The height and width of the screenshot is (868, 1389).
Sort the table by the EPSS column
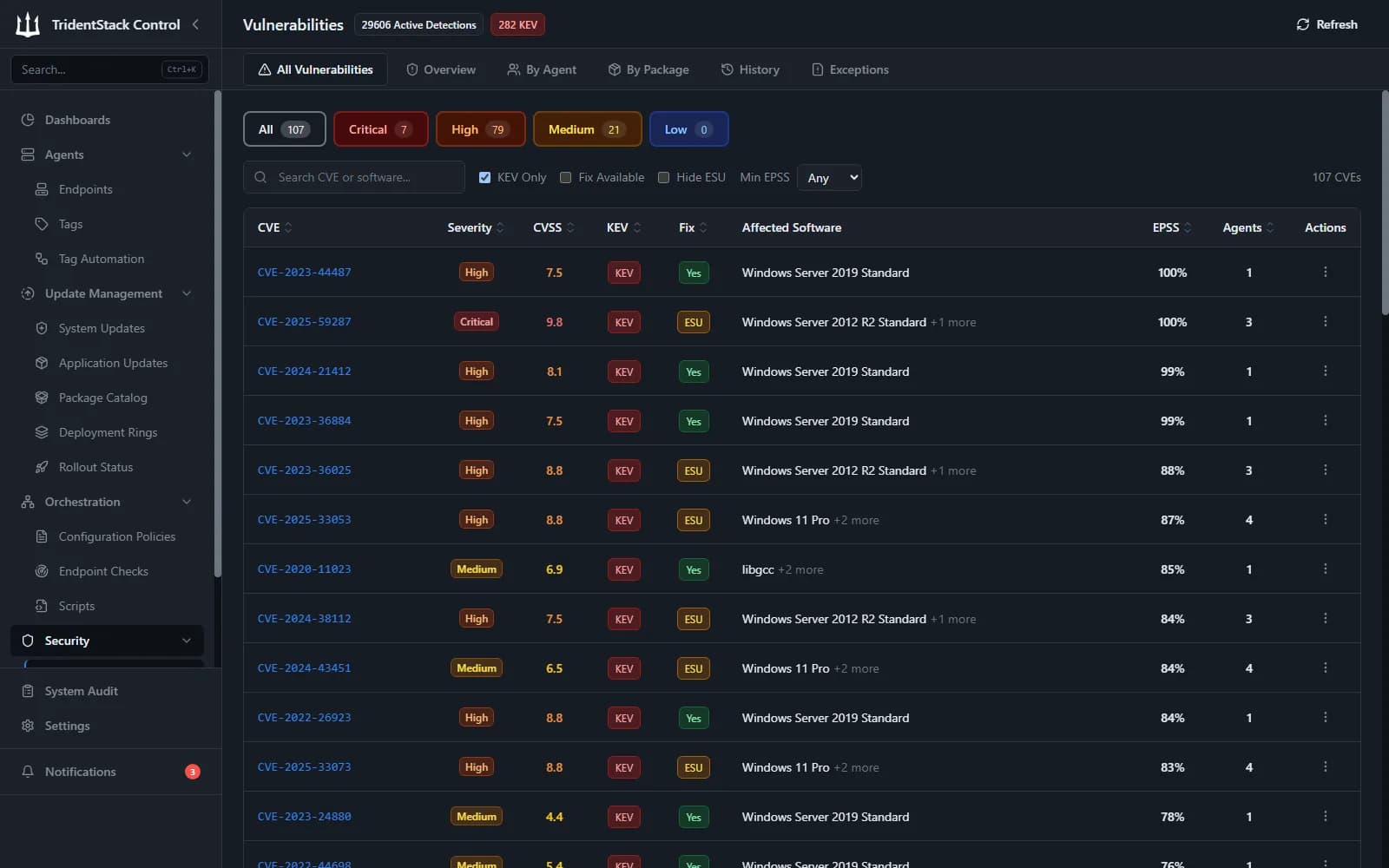point(1172,227)
